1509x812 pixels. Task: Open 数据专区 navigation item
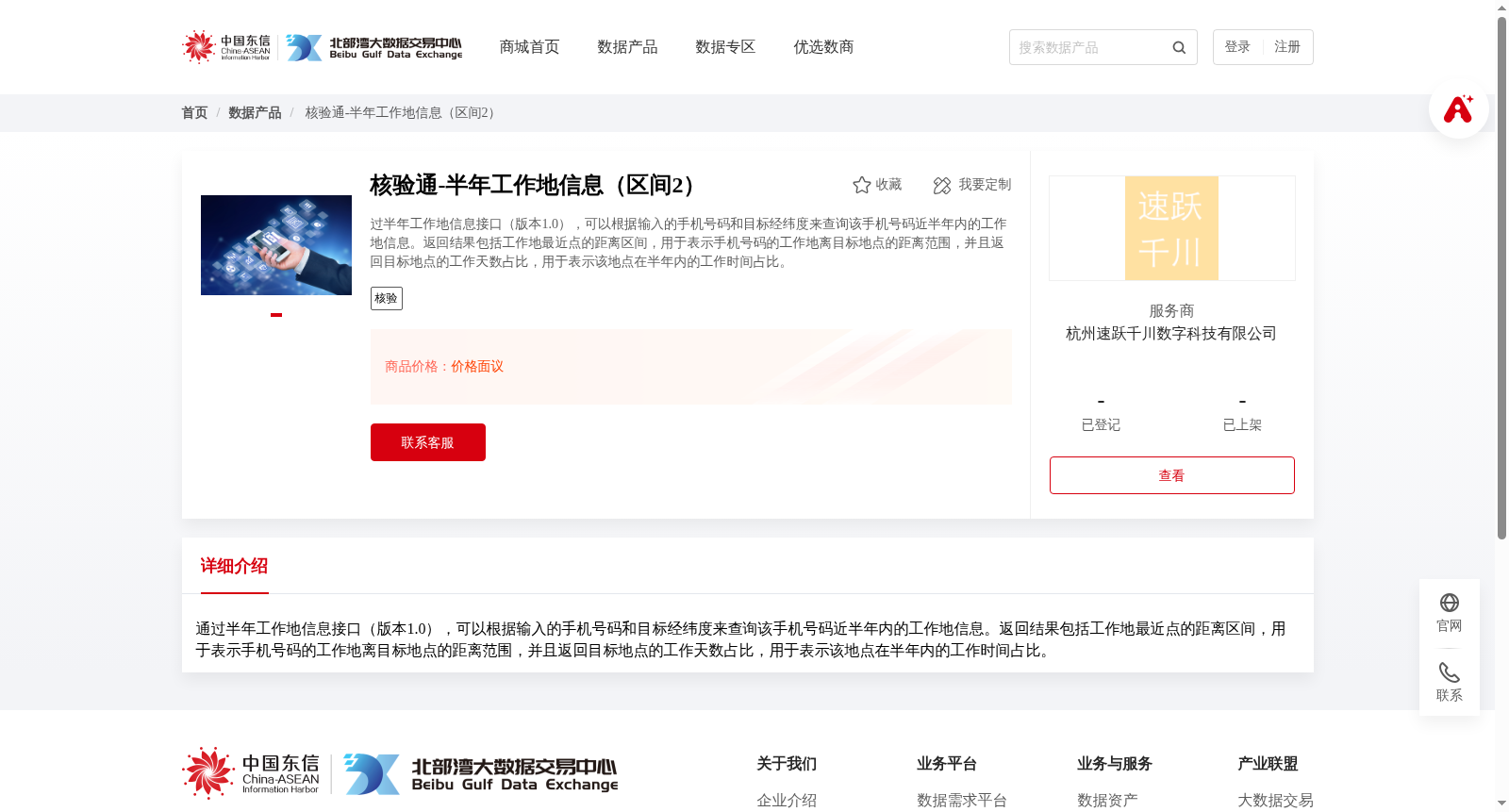click(x=725, y=47)
